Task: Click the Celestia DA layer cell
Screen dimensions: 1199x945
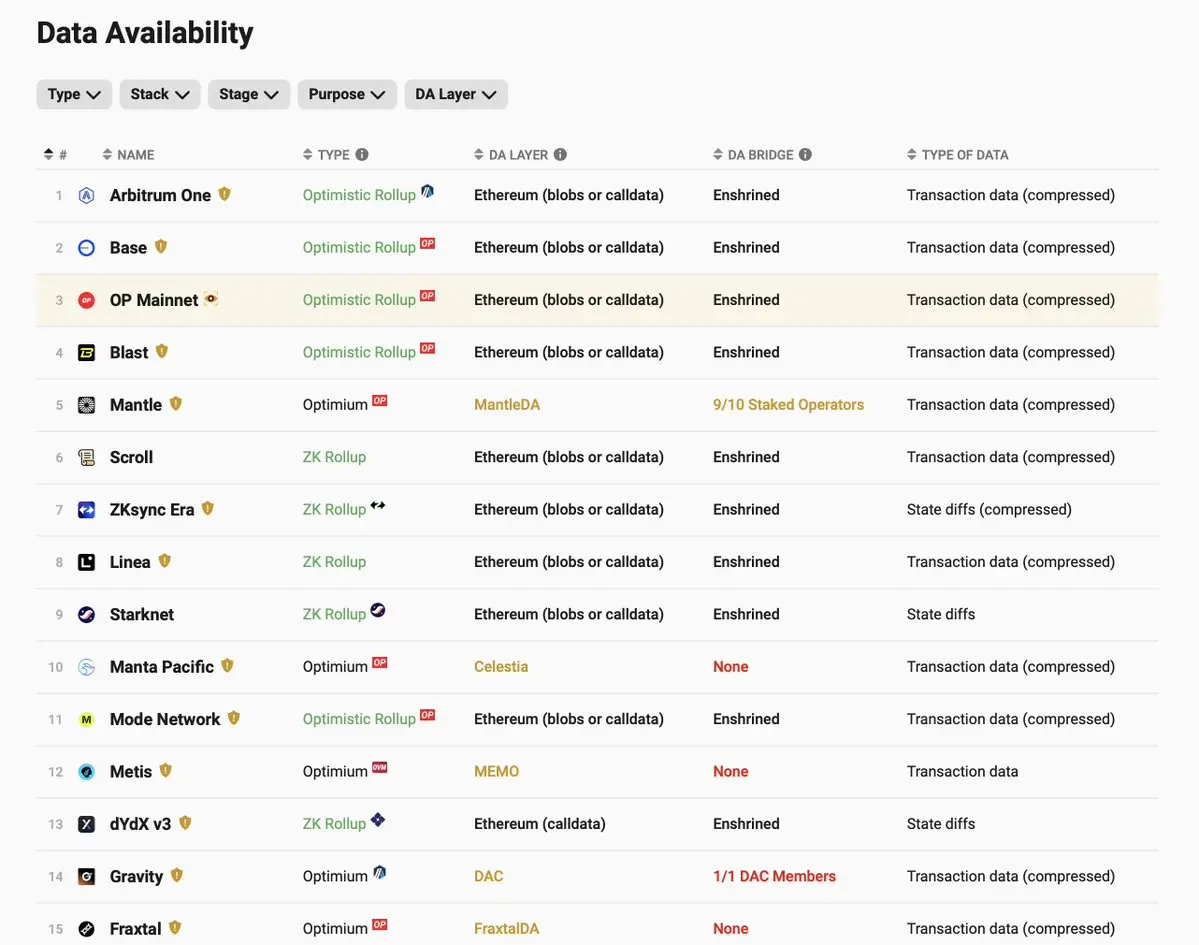Action: pos(501,667)
